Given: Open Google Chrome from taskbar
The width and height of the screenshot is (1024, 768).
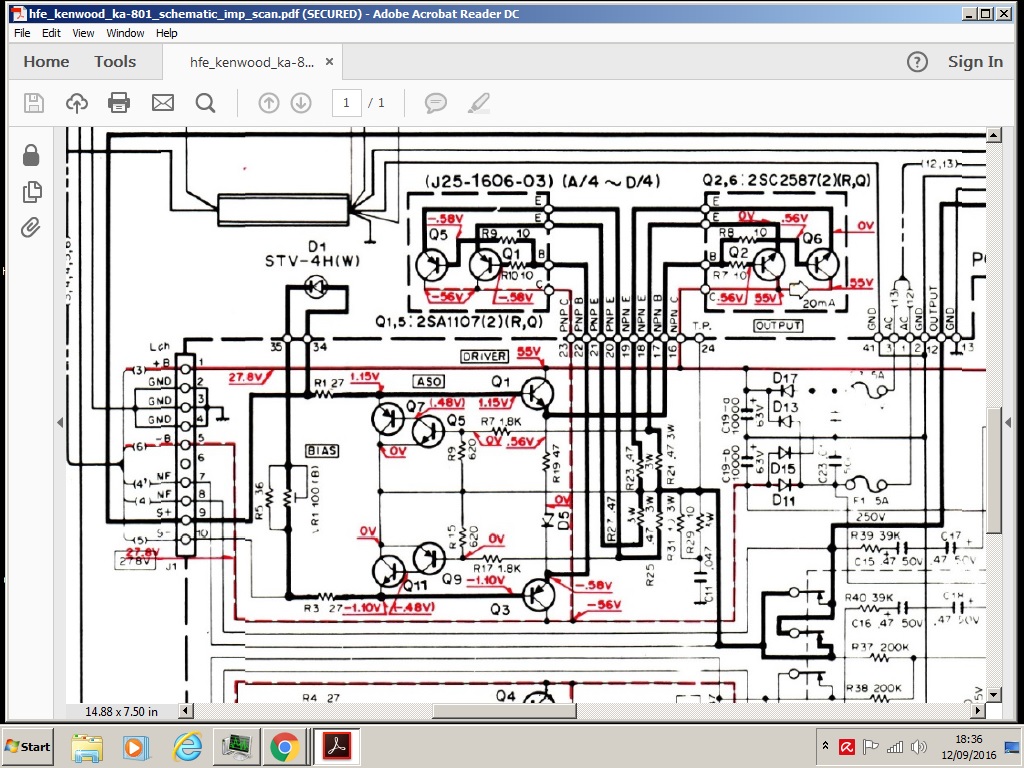Looking at the screenshot, I should (284, 746).
